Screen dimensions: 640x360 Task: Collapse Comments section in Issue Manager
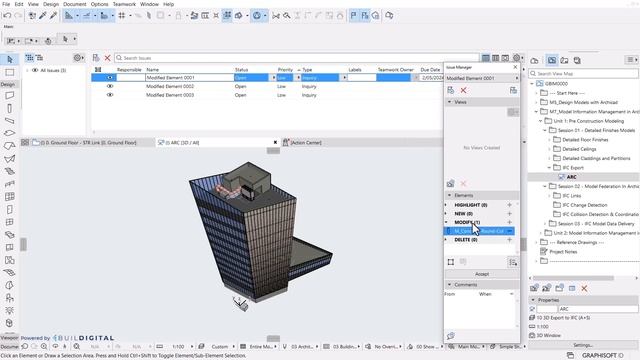pos(449,284)
